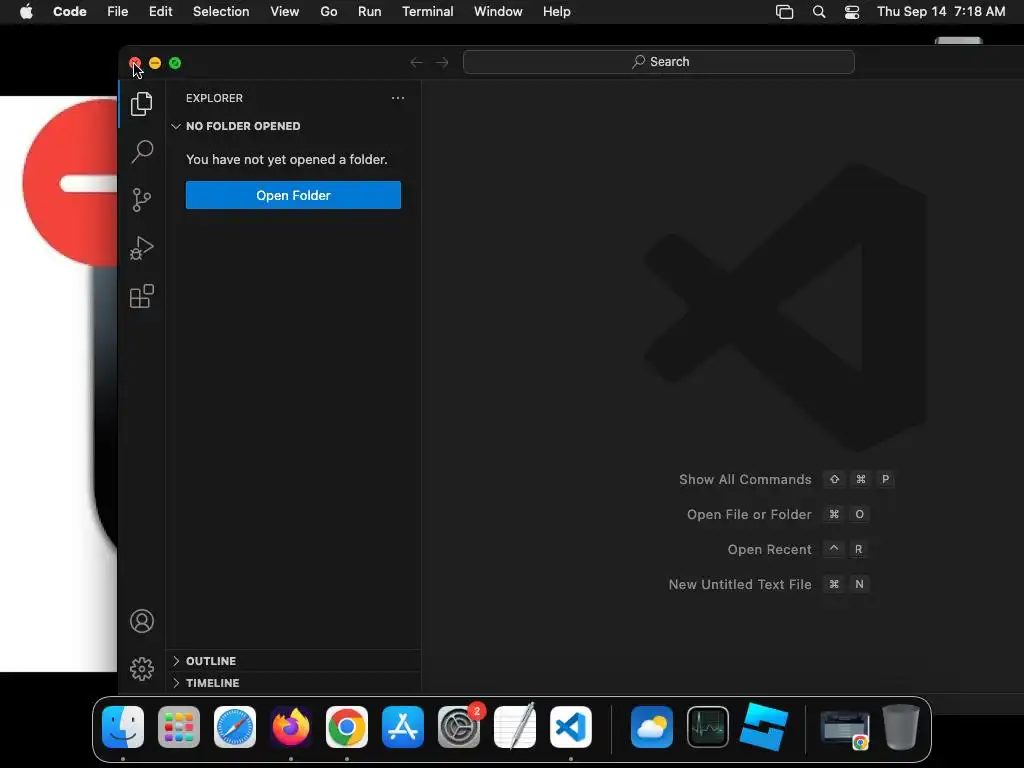
Task: Click the Go Back arrow
Action: tap(416, 62)
